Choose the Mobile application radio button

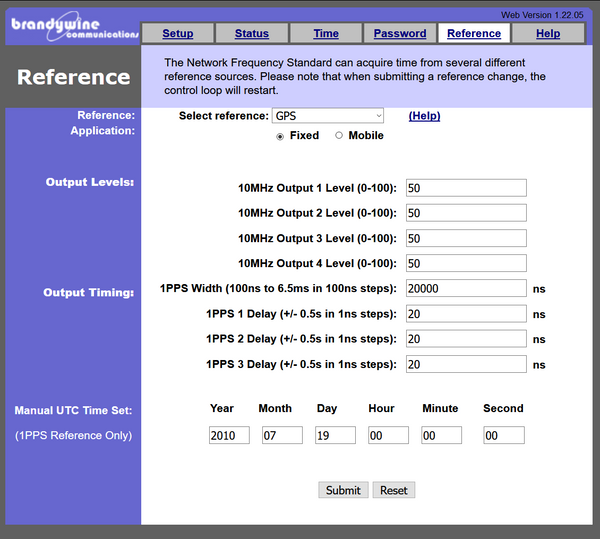coord(339,135)
